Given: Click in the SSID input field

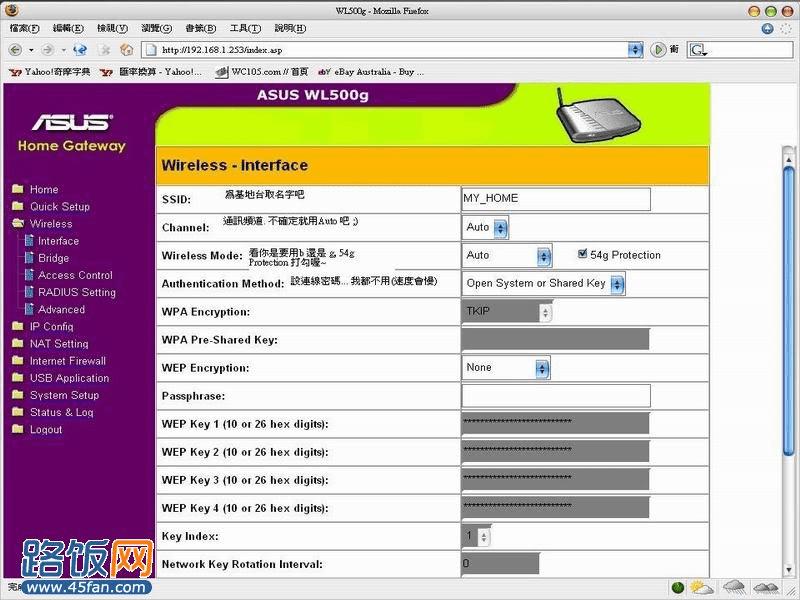Looking at the screenshot, I should click(556, 199).
